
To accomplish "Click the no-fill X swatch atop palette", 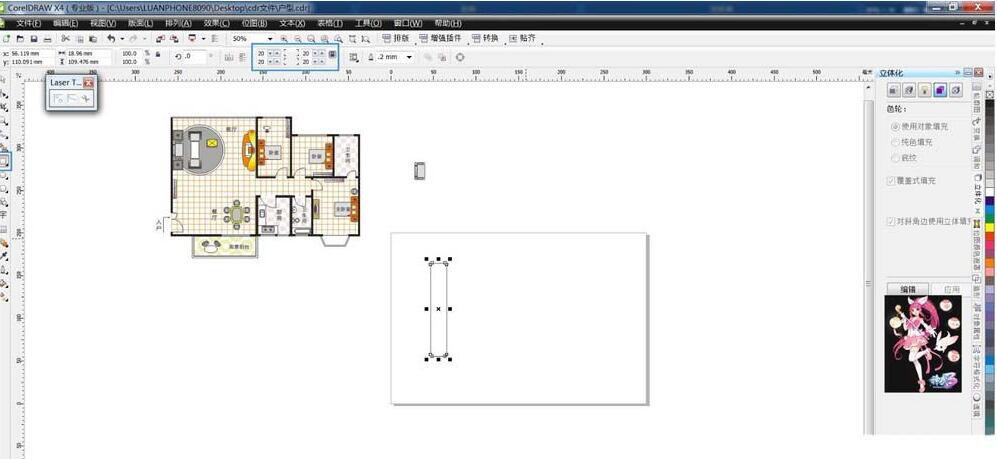I will click(x=990, y=94).
